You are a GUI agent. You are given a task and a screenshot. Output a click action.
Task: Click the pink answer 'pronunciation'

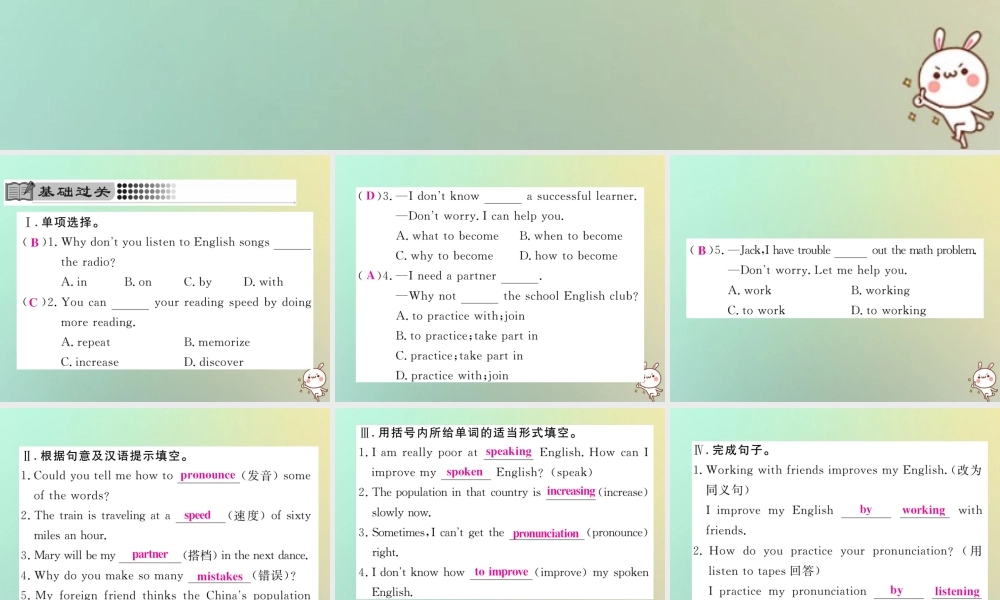click(x=546, y=534)
